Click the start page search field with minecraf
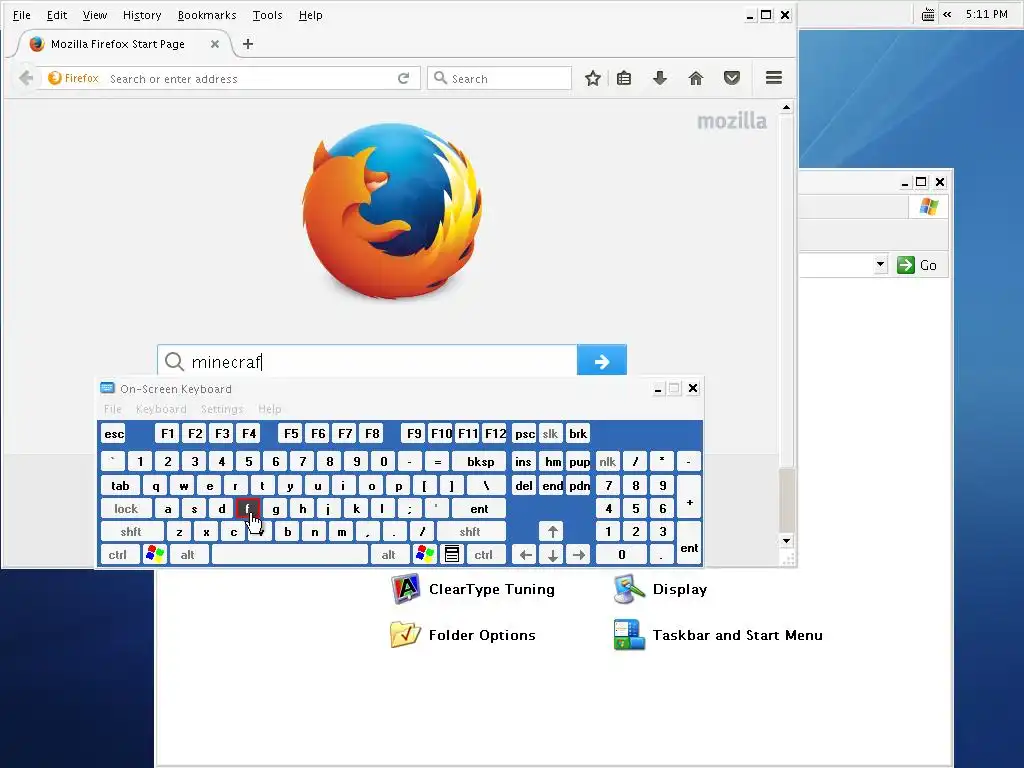 [x=367, y=360]
